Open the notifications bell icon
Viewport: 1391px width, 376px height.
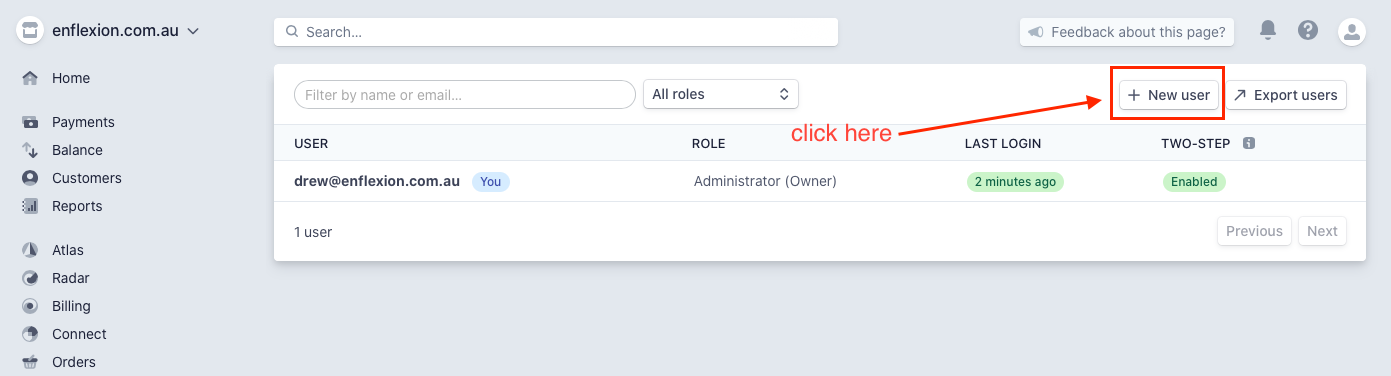[x=1268, y=30]
